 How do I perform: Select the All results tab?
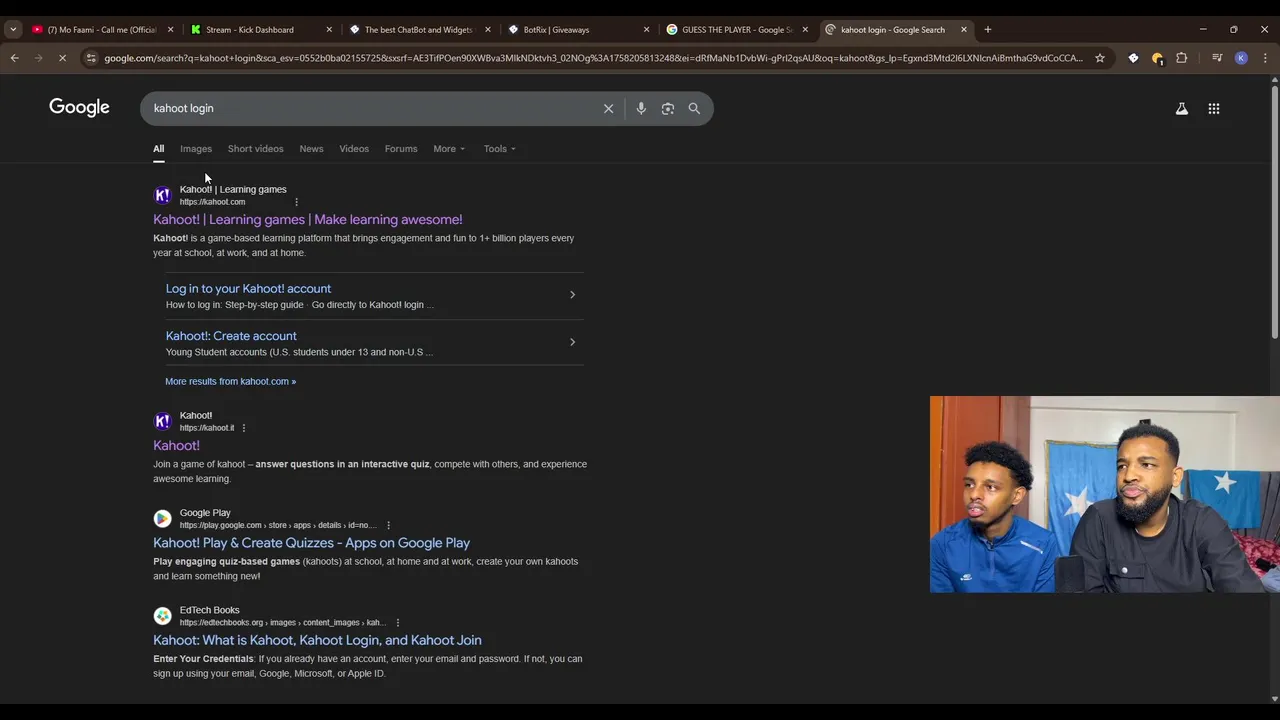(x=158, y=149)
